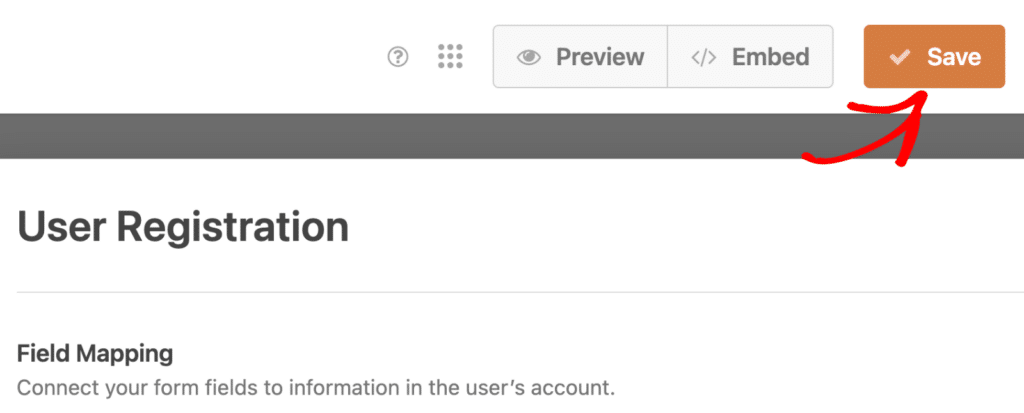Screen dimensions: 1024x413
Task: Click the word Registration in heading
Action: tap(233, 228)
